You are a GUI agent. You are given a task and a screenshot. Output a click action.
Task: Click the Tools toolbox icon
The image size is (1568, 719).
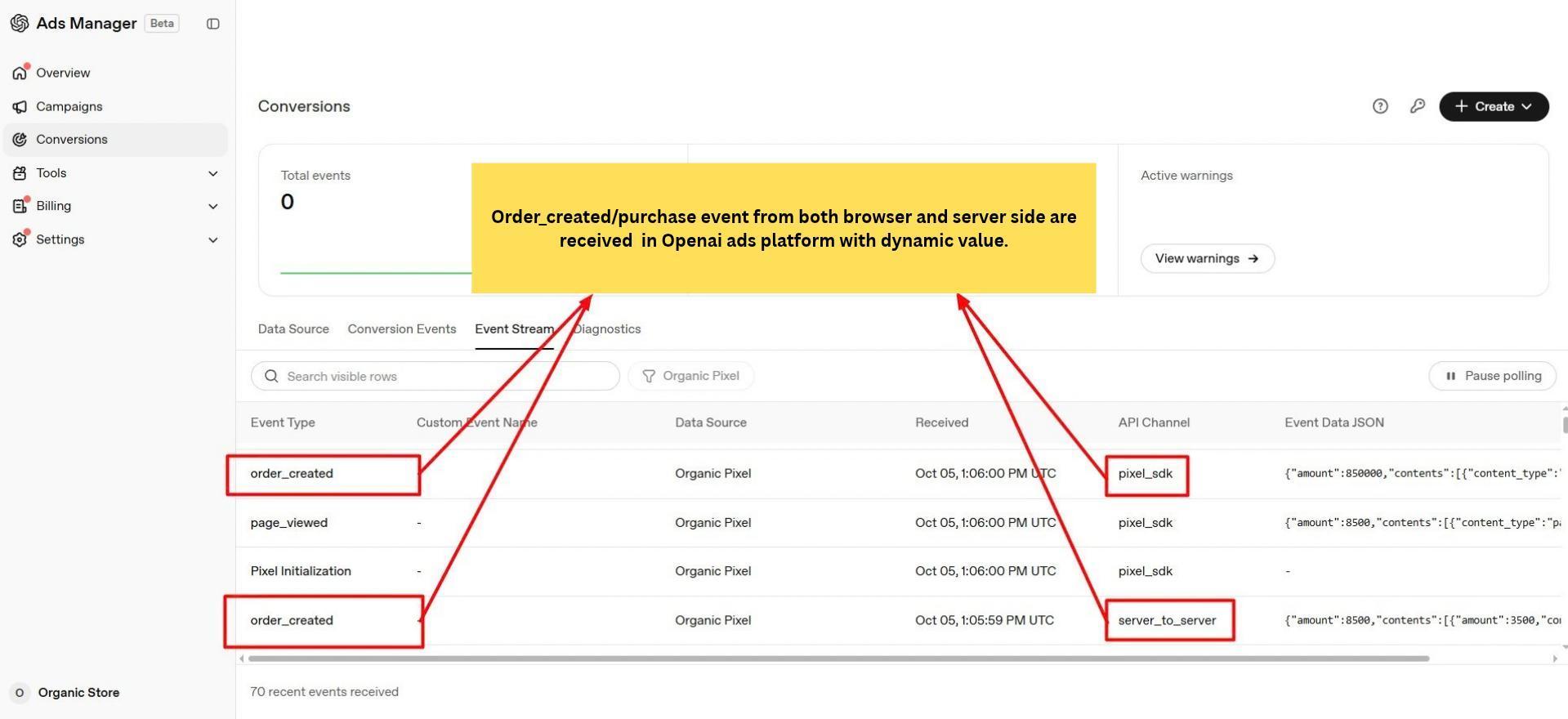pos(20,173)
